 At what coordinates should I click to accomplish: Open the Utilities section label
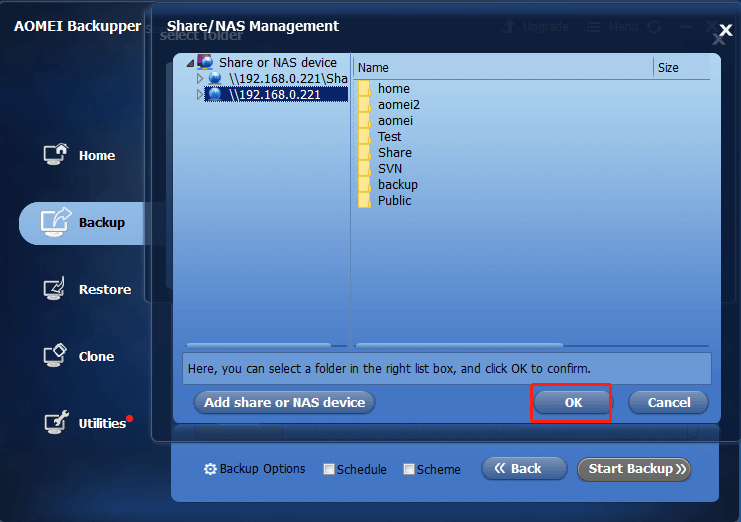click(x=102, y=423)
